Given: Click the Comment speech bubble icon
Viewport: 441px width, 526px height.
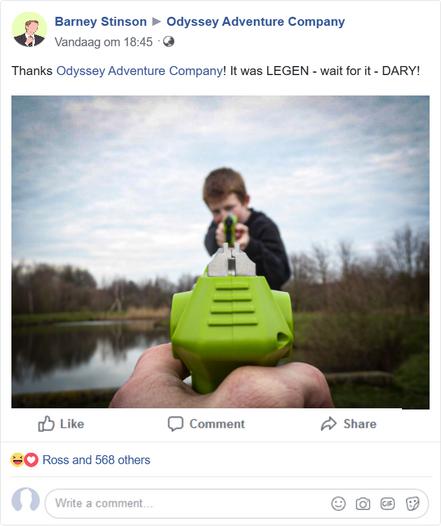Looking at the screenshot, I should click(x=175, y=424).
